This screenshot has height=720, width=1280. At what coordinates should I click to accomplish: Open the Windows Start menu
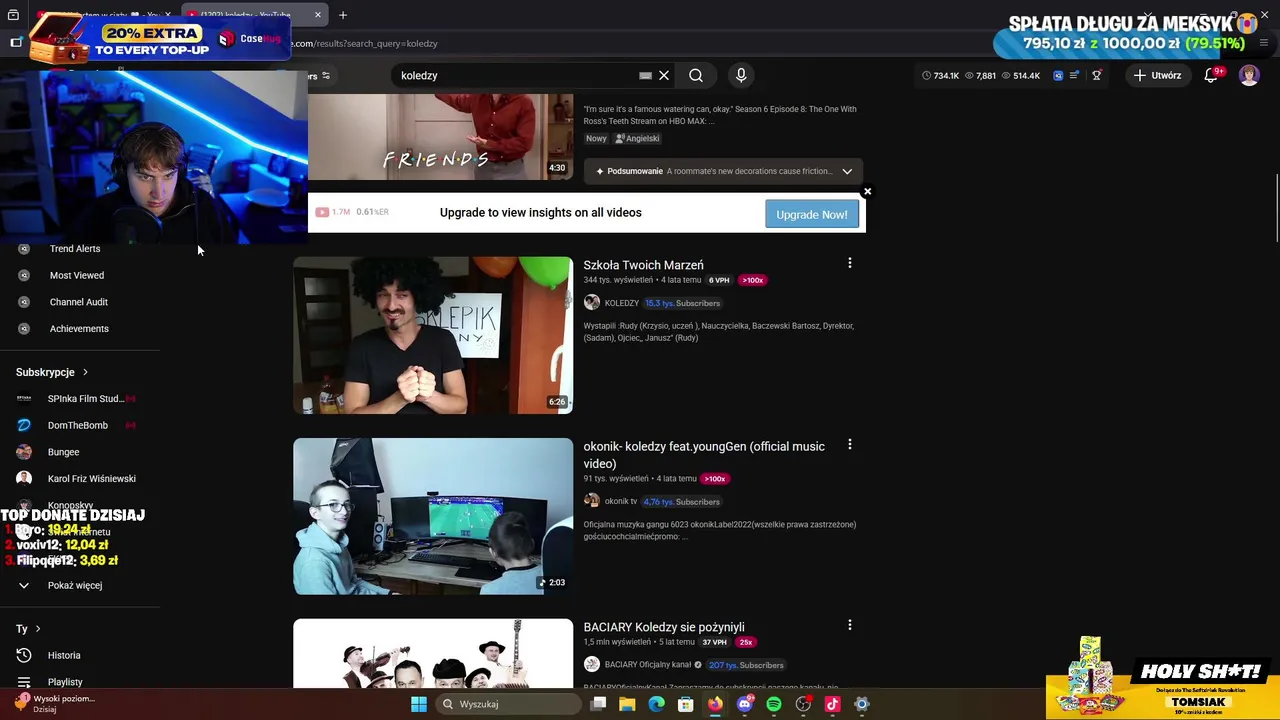[x=419, y=704]
